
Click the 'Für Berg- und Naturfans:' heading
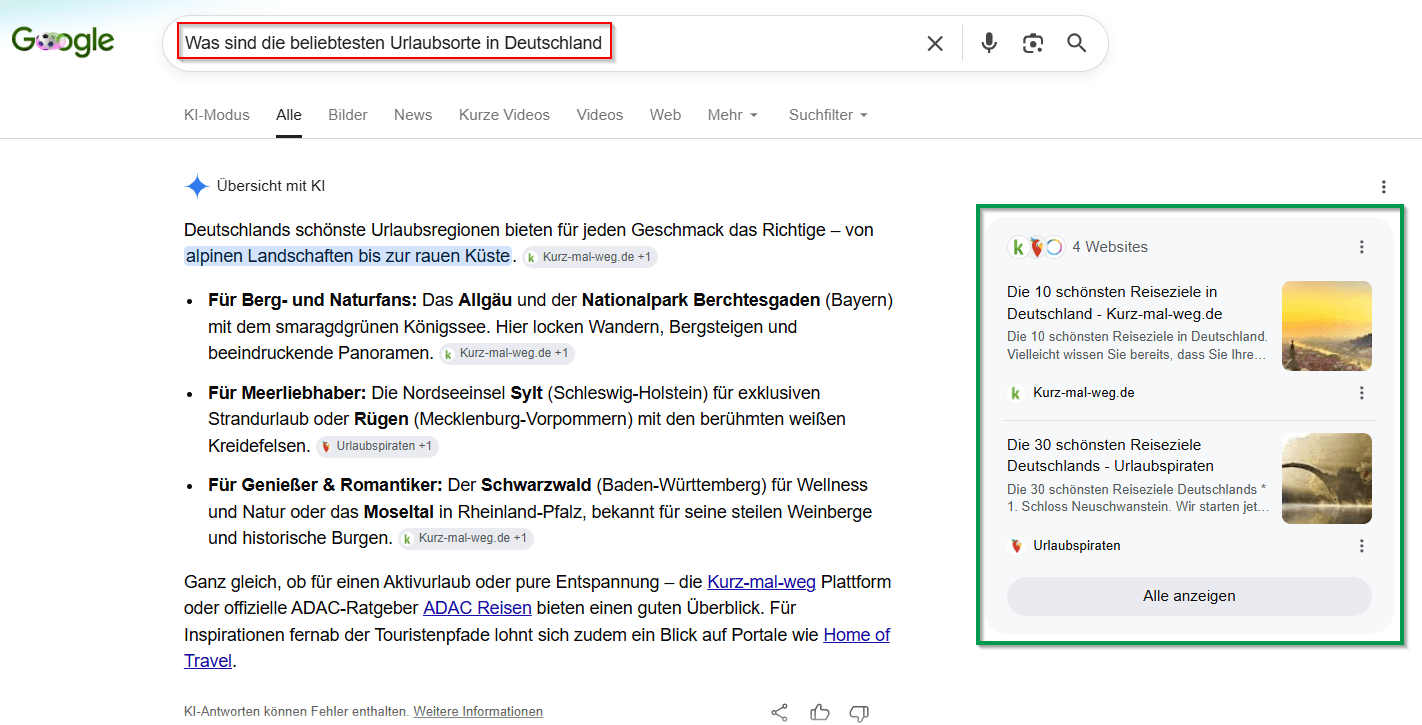pyautogui.click(x=312, y=300)
